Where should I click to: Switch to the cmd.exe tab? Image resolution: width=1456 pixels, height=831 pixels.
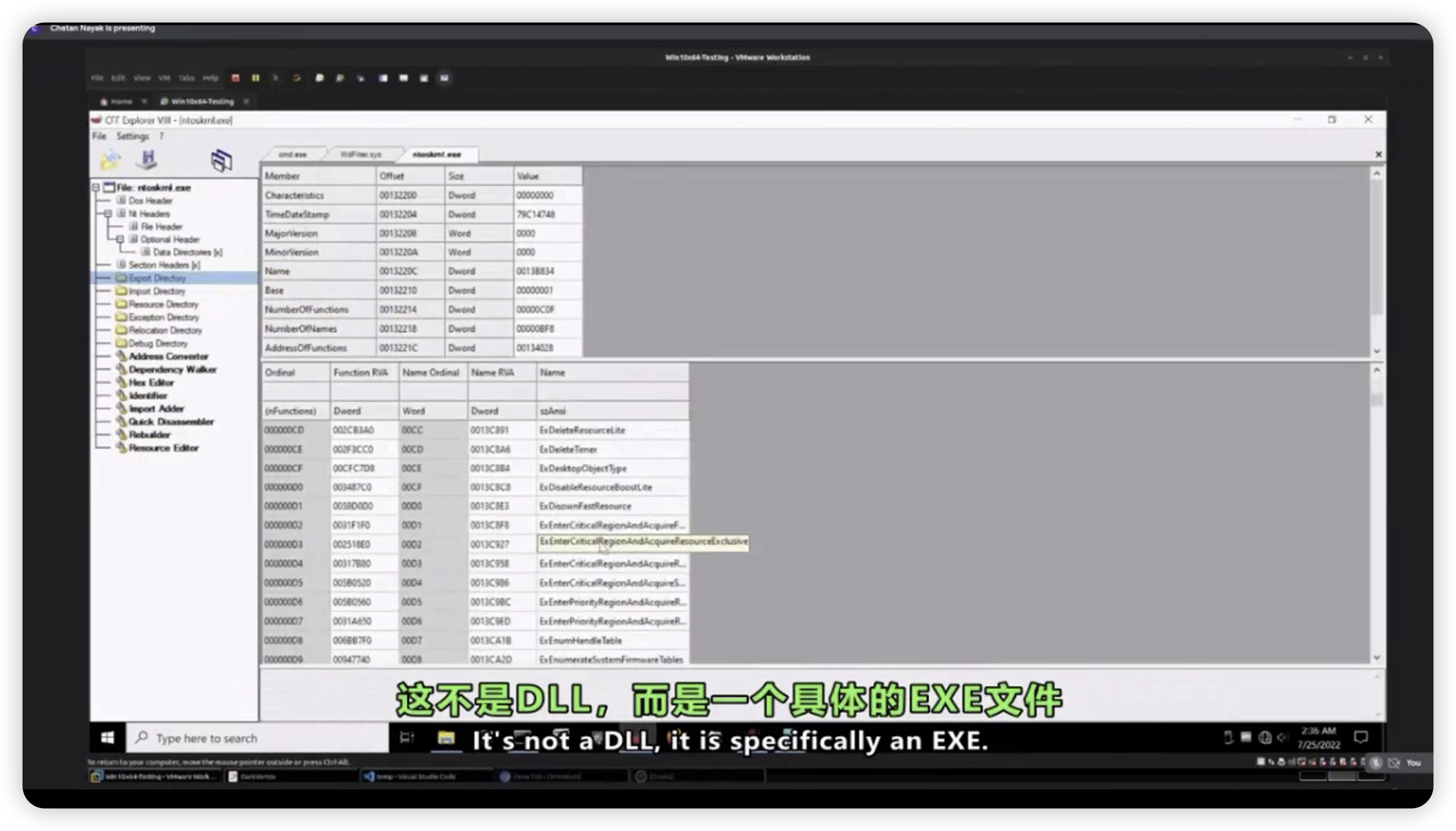pos(292,155)
